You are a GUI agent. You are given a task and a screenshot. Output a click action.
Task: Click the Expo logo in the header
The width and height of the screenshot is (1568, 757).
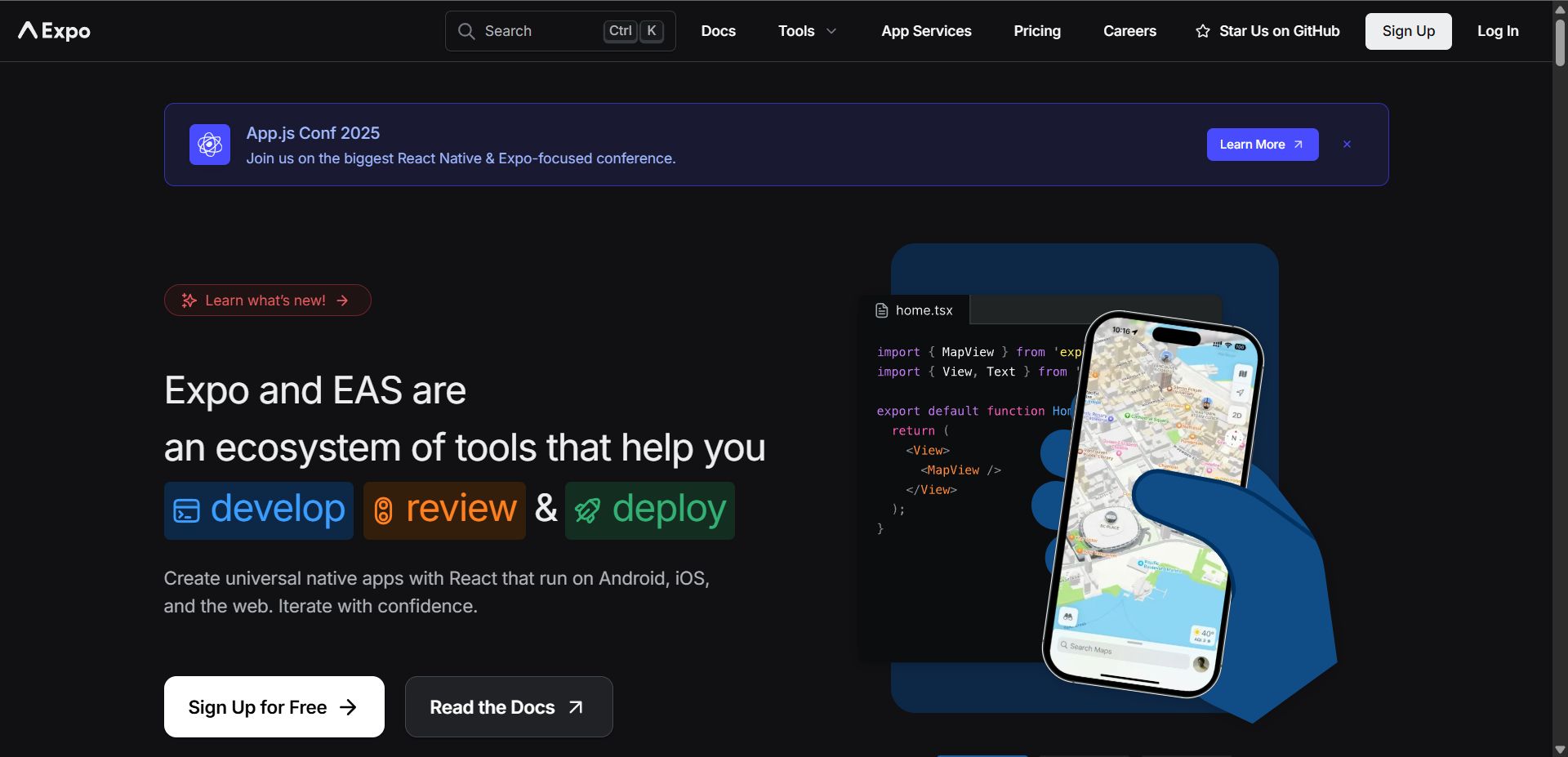[x=54, y=31]
